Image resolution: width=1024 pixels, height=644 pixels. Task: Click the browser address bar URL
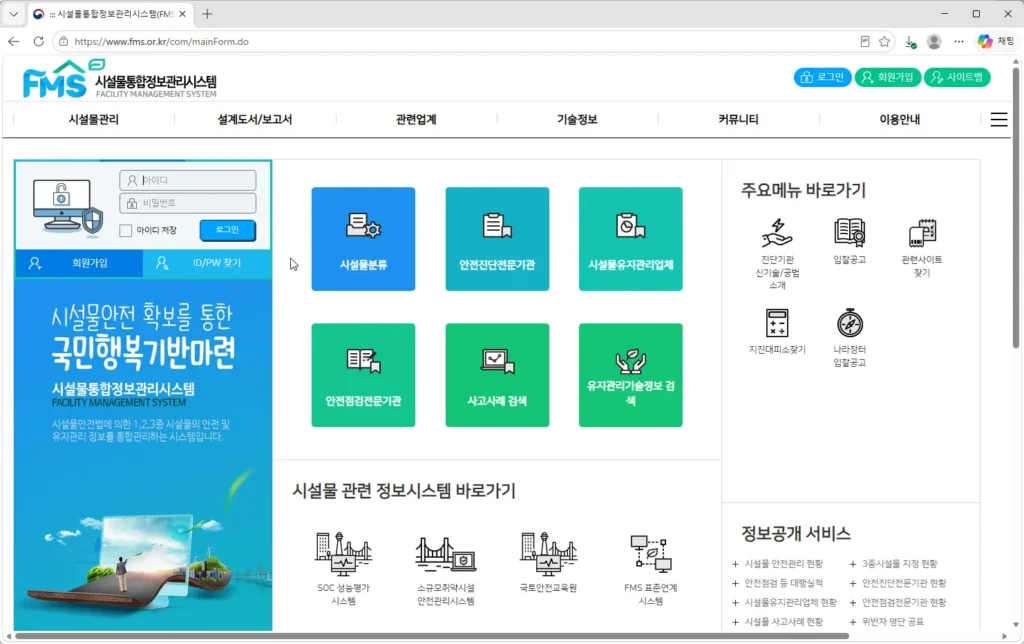tap(161, 42)
